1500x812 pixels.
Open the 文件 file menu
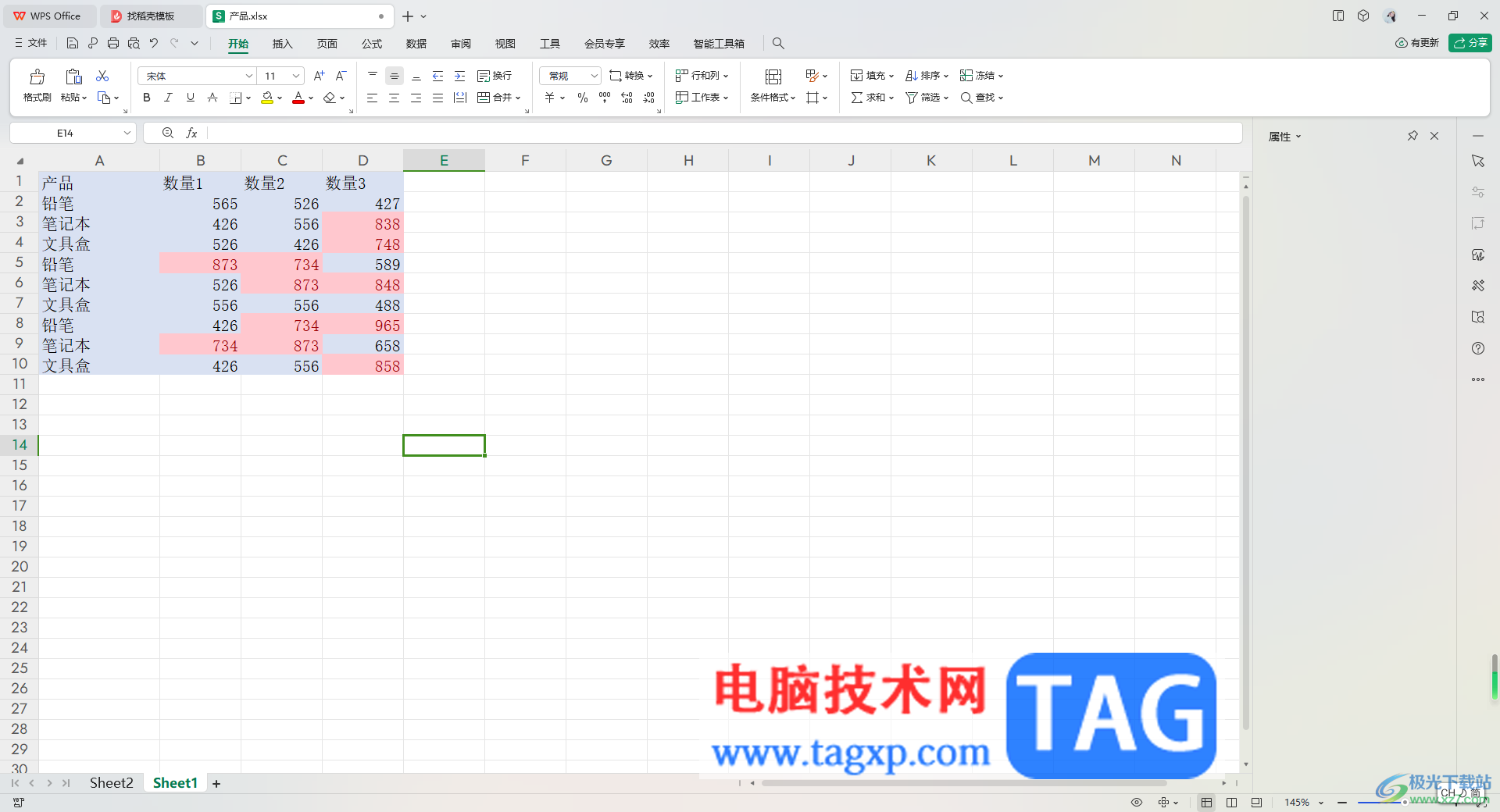(x=31, y=43)
